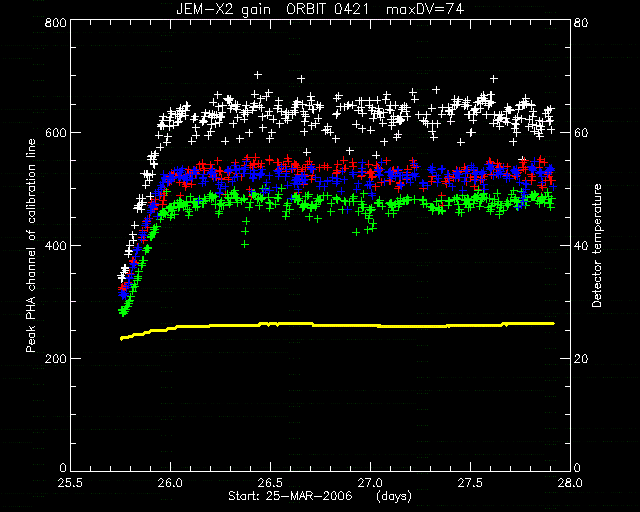Click the 28.0 tick label on x-axis
Screen dimensions: 640x512
(570, 483)
